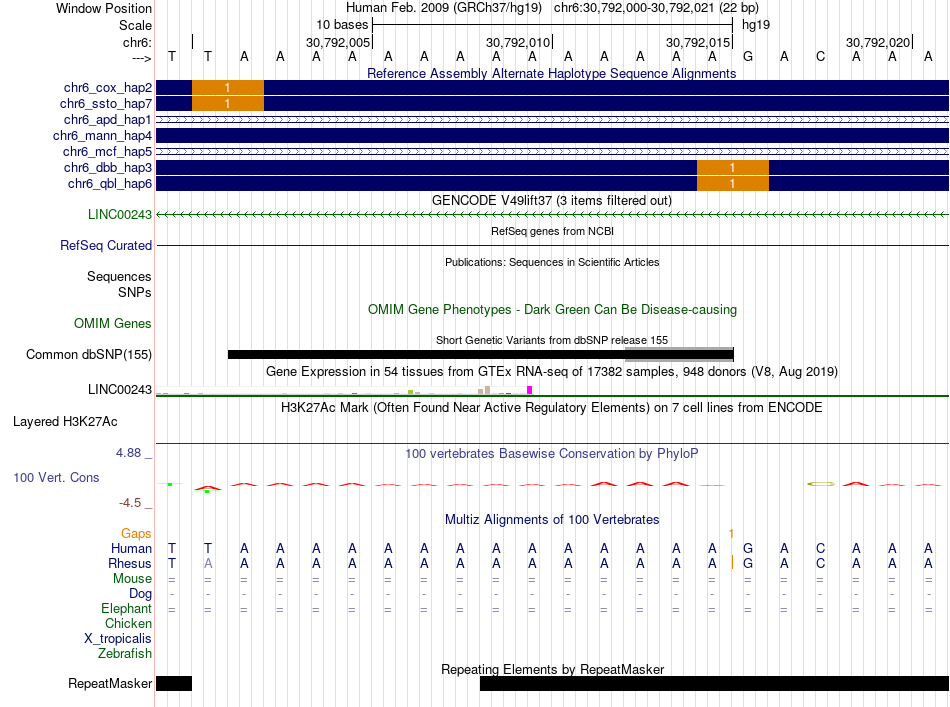Screen dimensions: 950x707
Task: Click the chr6_apd_hap1 arrowed alignment line
Action: point(552,119)
